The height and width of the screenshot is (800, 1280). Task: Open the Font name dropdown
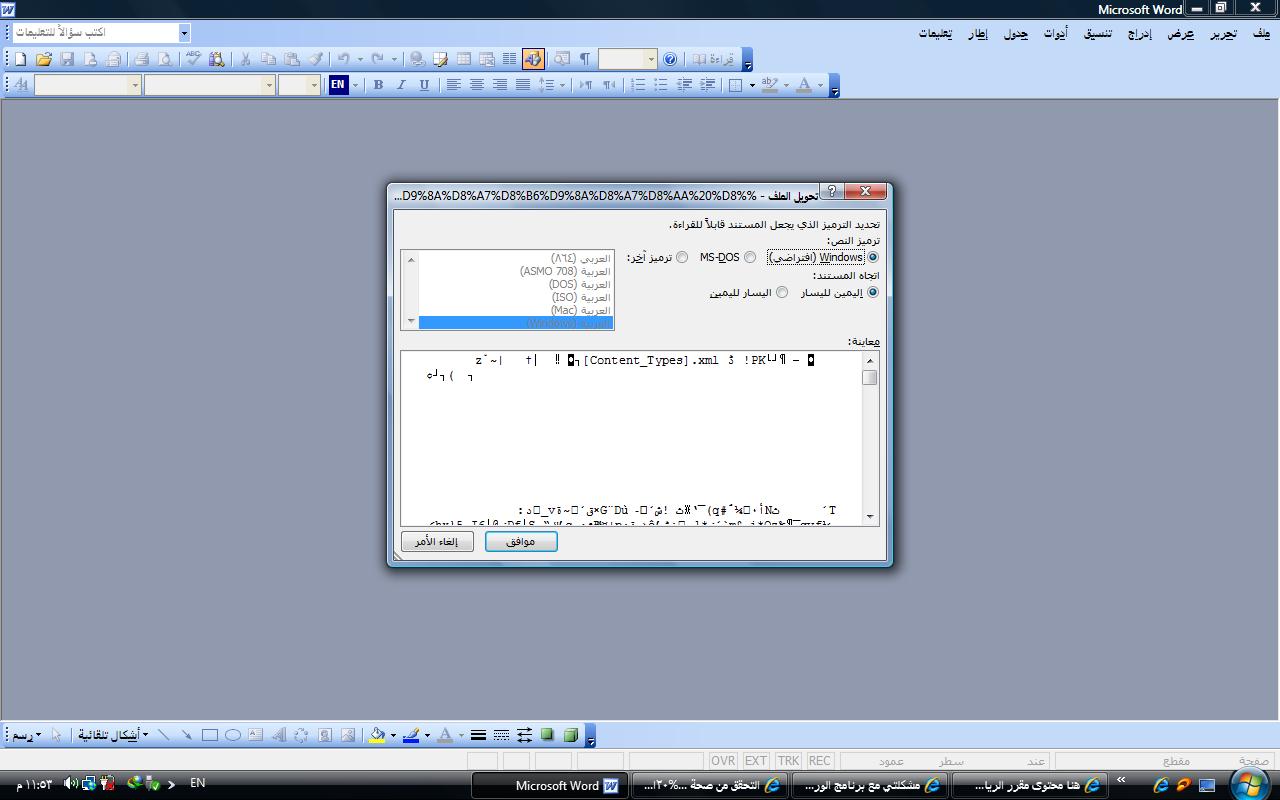tap(269, 85)
